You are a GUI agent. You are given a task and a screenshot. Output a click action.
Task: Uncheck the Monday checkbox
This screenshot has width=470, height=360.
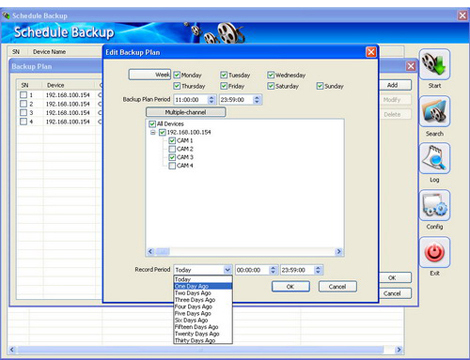click(x=177, y=75)
